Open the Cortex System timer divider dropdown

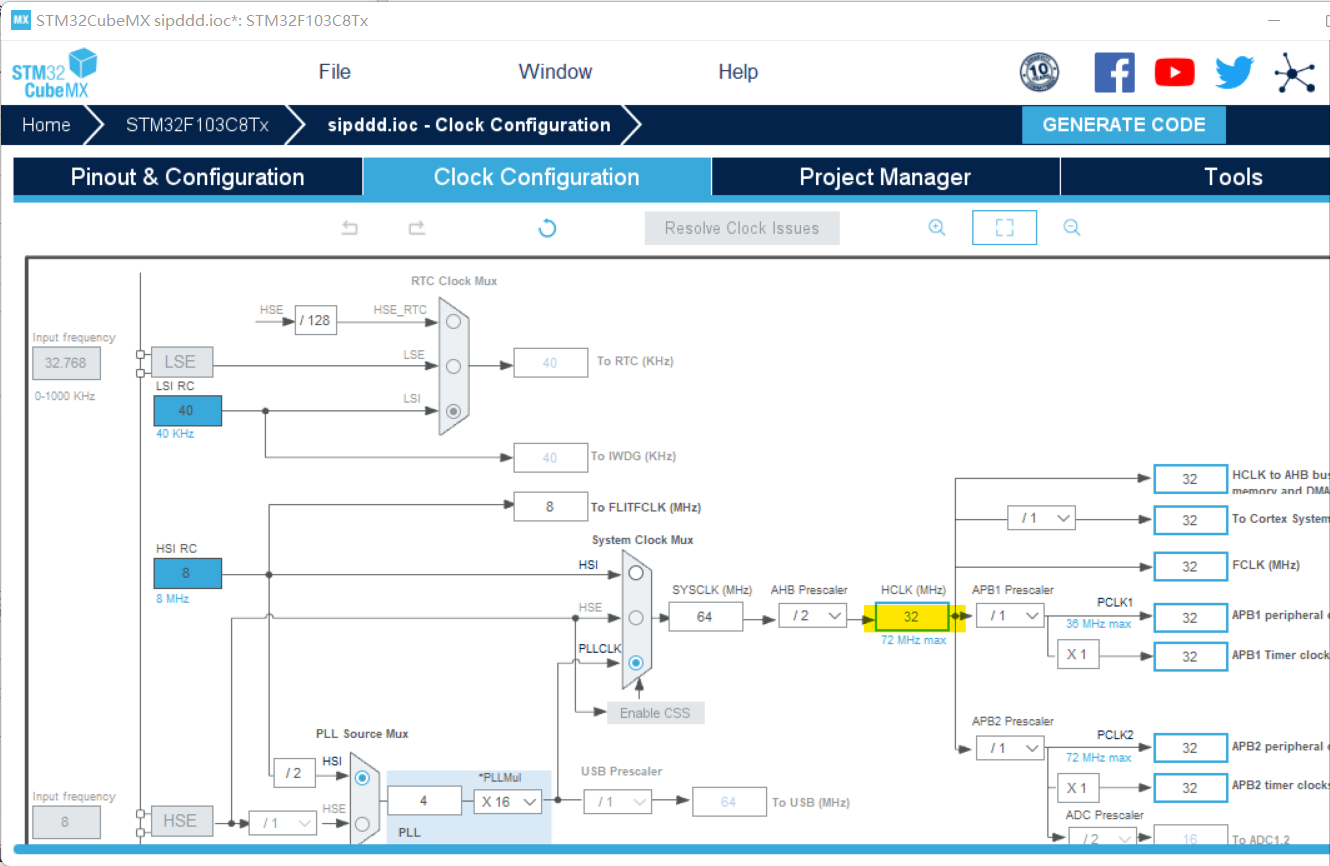pos(1041,518)
